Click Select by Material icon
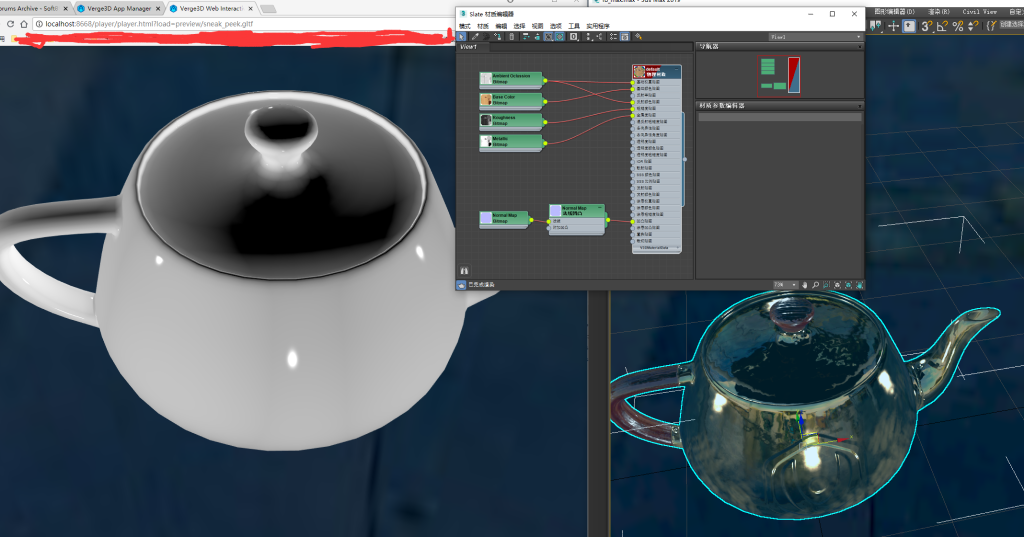Screen dimensions: 1024x537 point(638,37)
